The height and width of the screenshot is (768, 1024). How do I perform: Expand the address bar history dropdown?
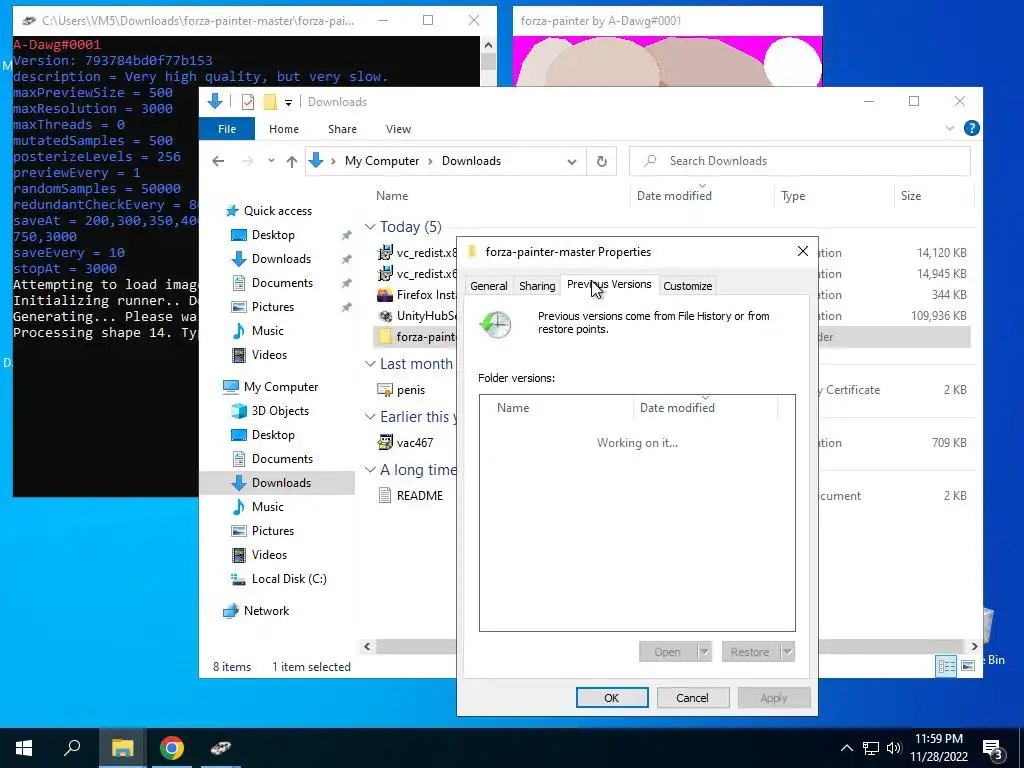571,161
